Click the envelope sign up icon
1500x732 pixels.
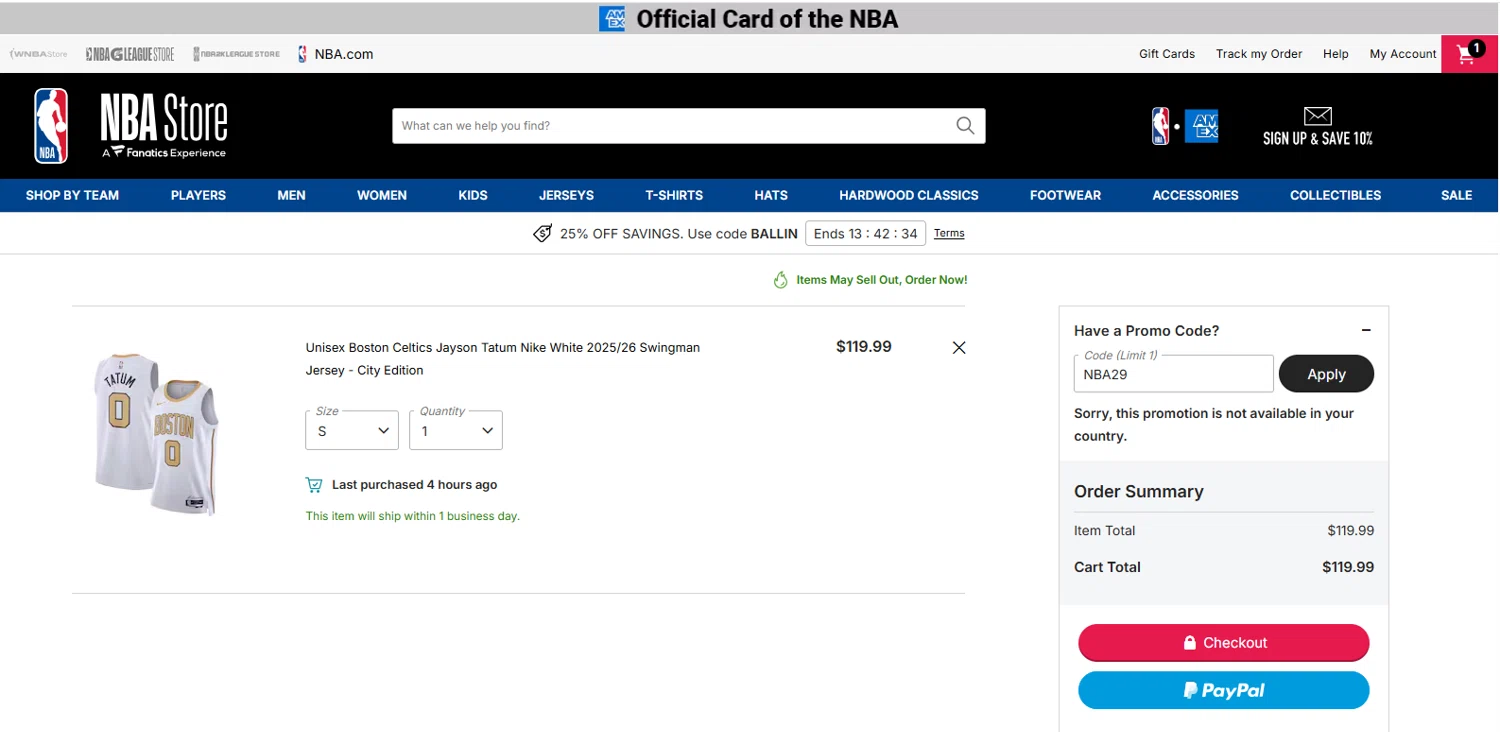click(x=1318, y=116)
